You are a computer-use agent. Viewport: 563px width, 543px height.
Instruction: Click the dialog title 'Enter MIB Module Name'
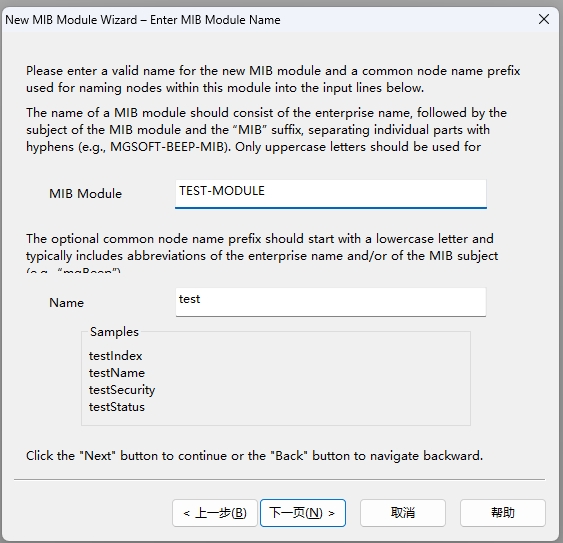[x=215, y=20]
